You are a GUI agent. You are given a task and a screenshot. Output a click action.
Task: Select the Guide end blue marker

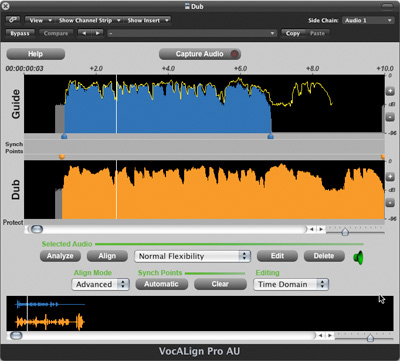(x=271, y=136)
